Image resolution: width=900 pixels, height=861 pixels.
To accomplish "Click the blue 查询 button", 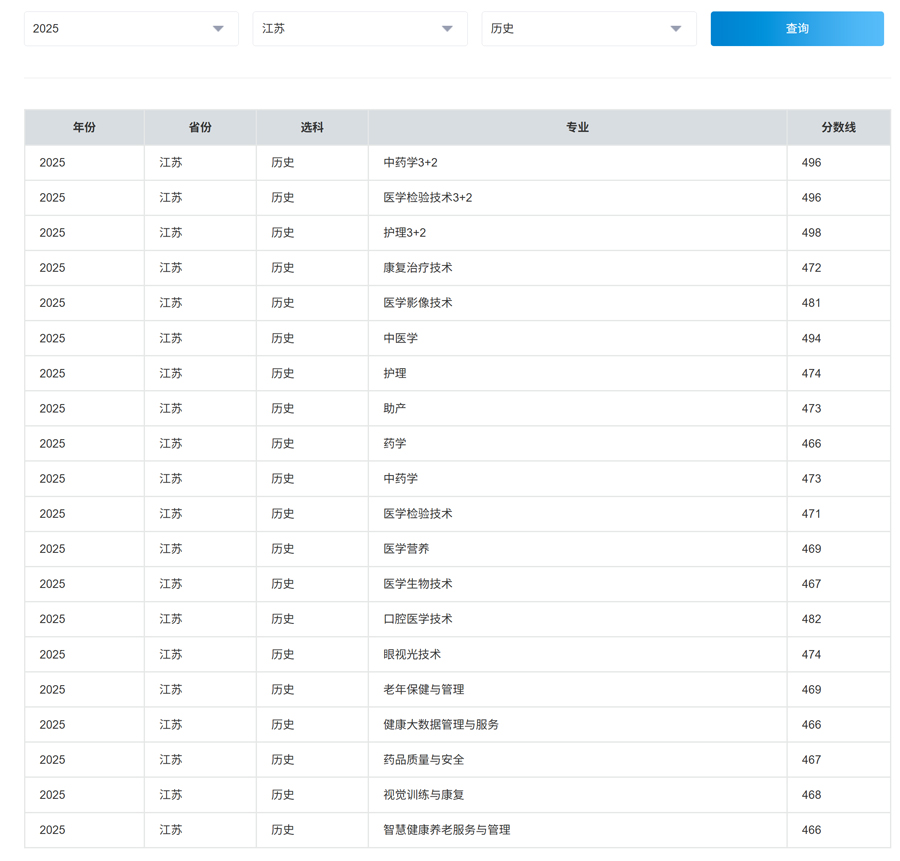I will 796,29.
